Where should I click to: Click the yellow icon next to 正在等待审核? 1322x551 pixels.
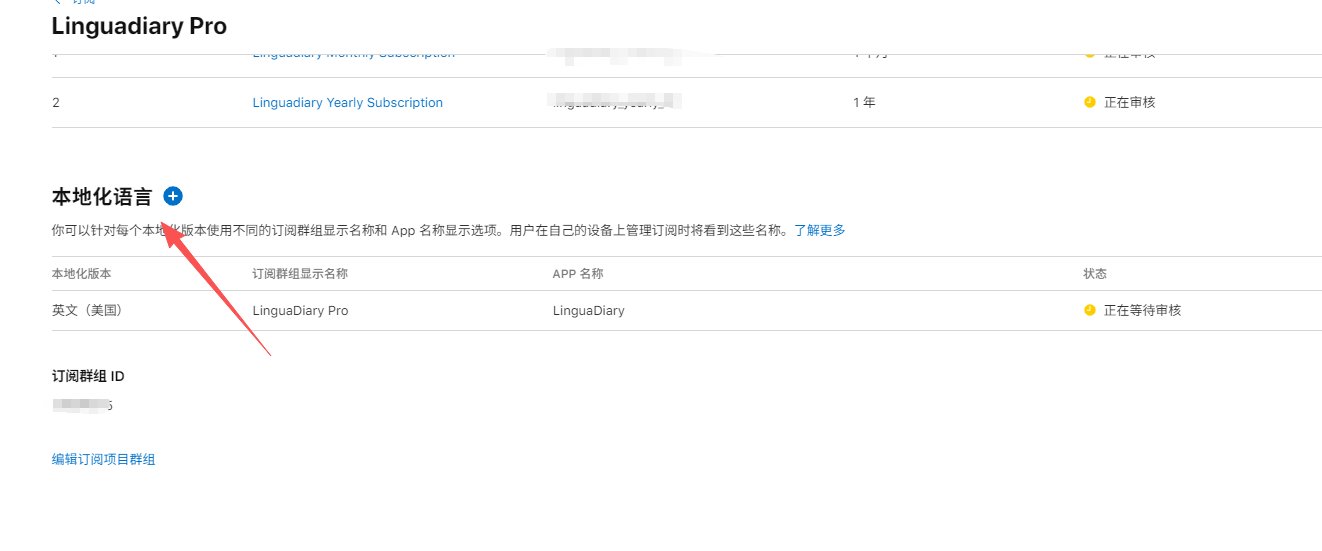coord(1090,310)
